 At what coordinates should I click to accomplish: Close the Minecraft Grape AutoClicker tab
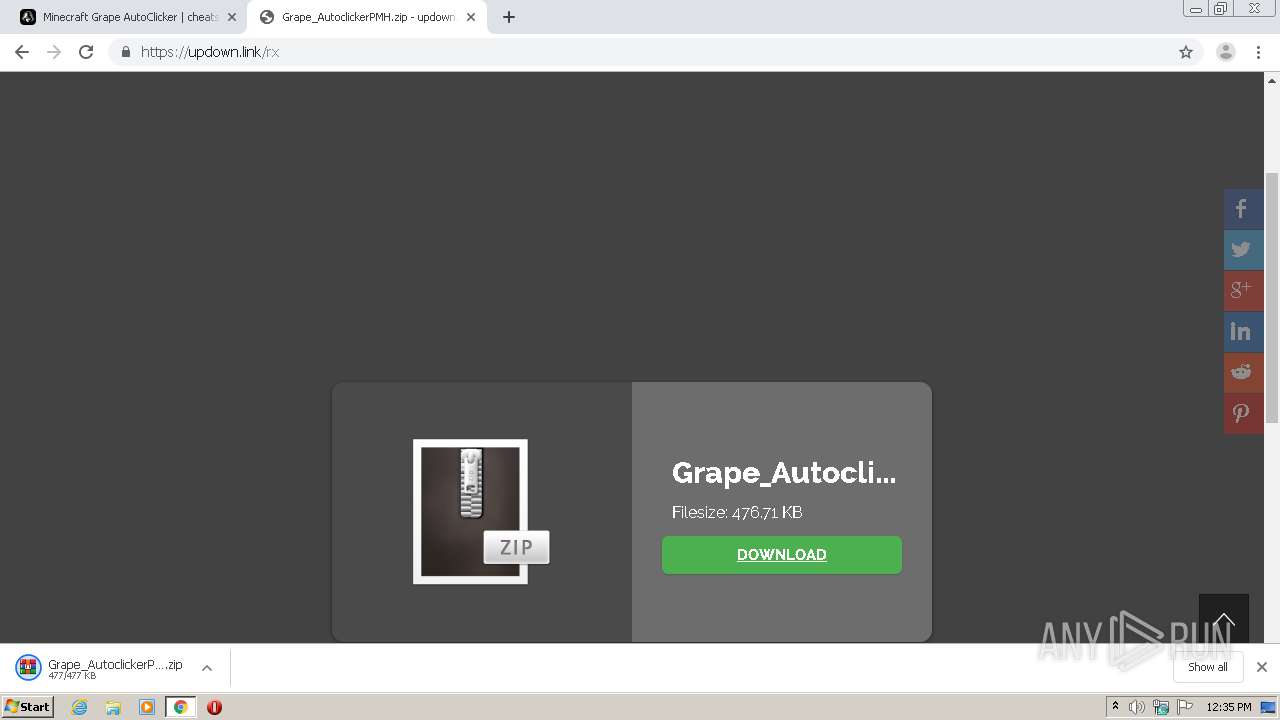232,17
